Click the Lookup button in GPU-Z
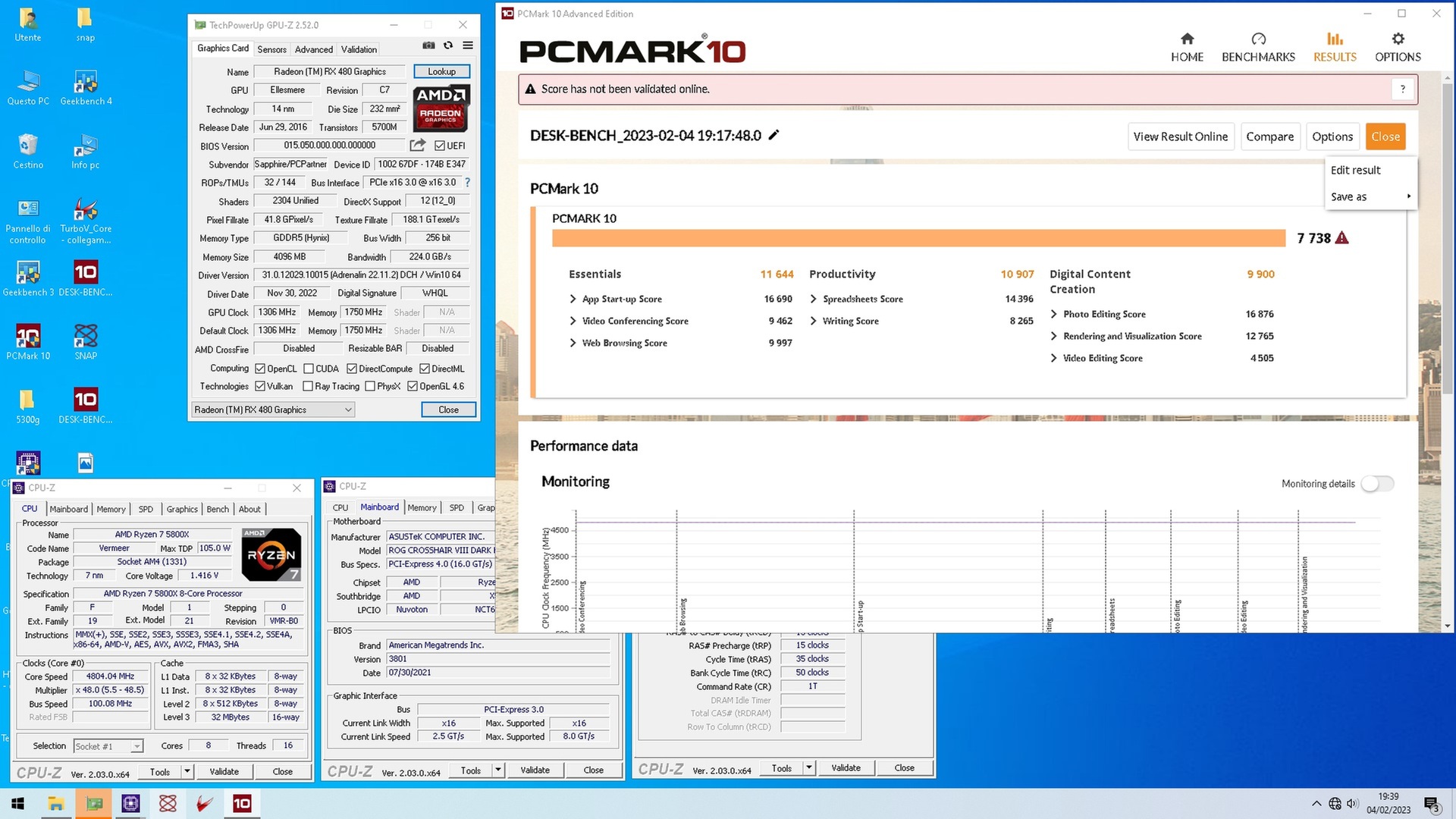Image resolution: width=1456 pixels, height=819 pixels. click(441, 71)
